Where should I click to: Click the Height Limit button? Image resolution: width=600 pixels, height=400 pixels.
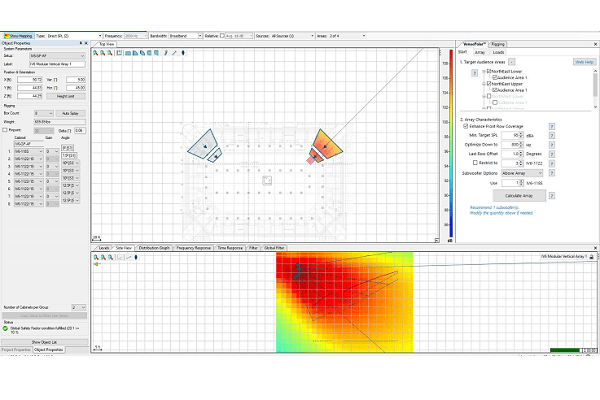click(x=65, y=96)
